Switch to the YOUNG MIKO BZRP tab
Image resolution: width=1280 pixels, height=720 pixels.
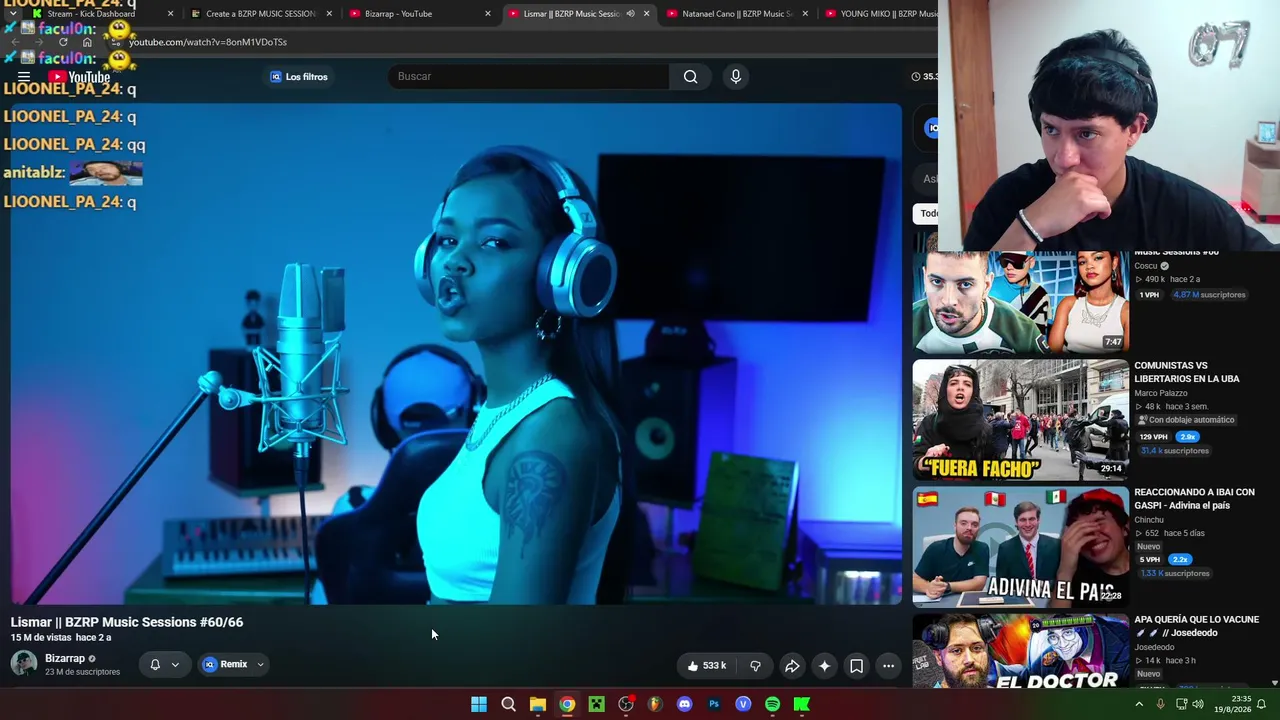pyautogui.click(x=880, y=14)
